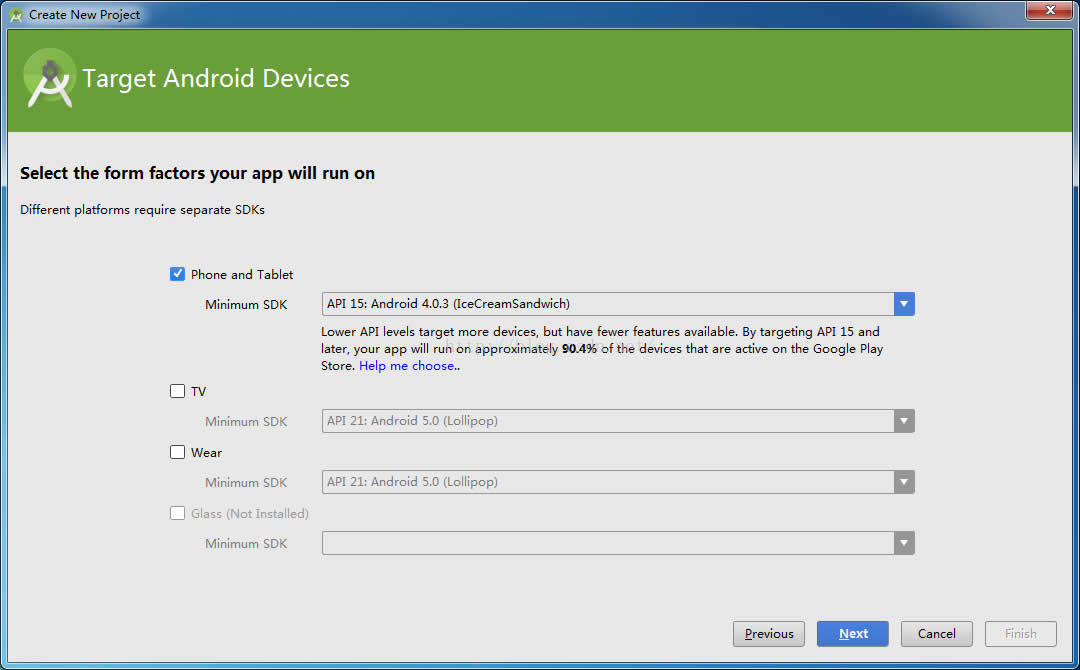This screenshot has height=670, width=1080.
Task: Click the Minimum SDK label under Glass
Action: [246, 543]
